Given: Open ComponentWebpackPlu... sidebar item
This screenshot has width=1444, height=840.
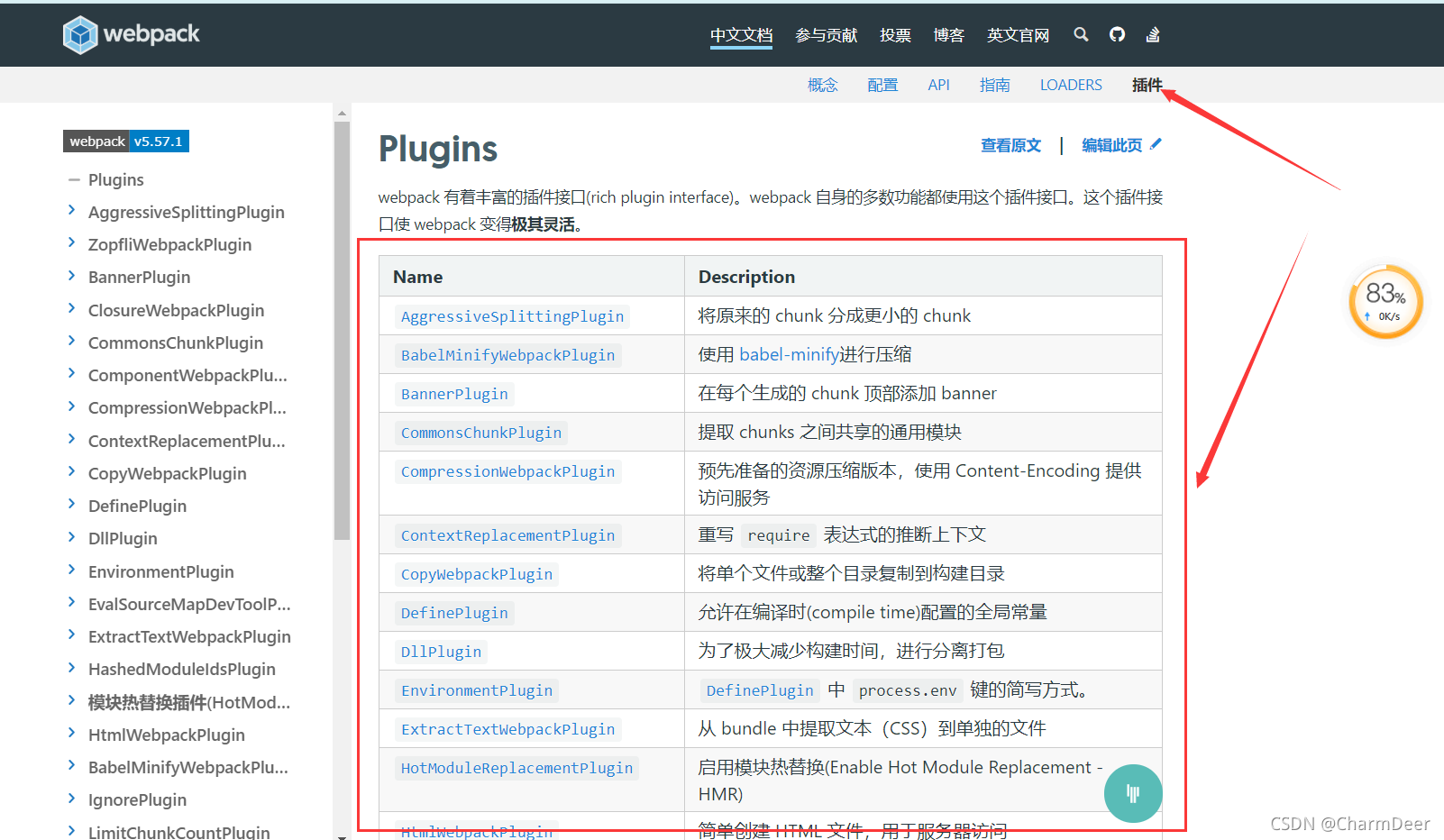Looking at the screenshot, I should 187,375.
